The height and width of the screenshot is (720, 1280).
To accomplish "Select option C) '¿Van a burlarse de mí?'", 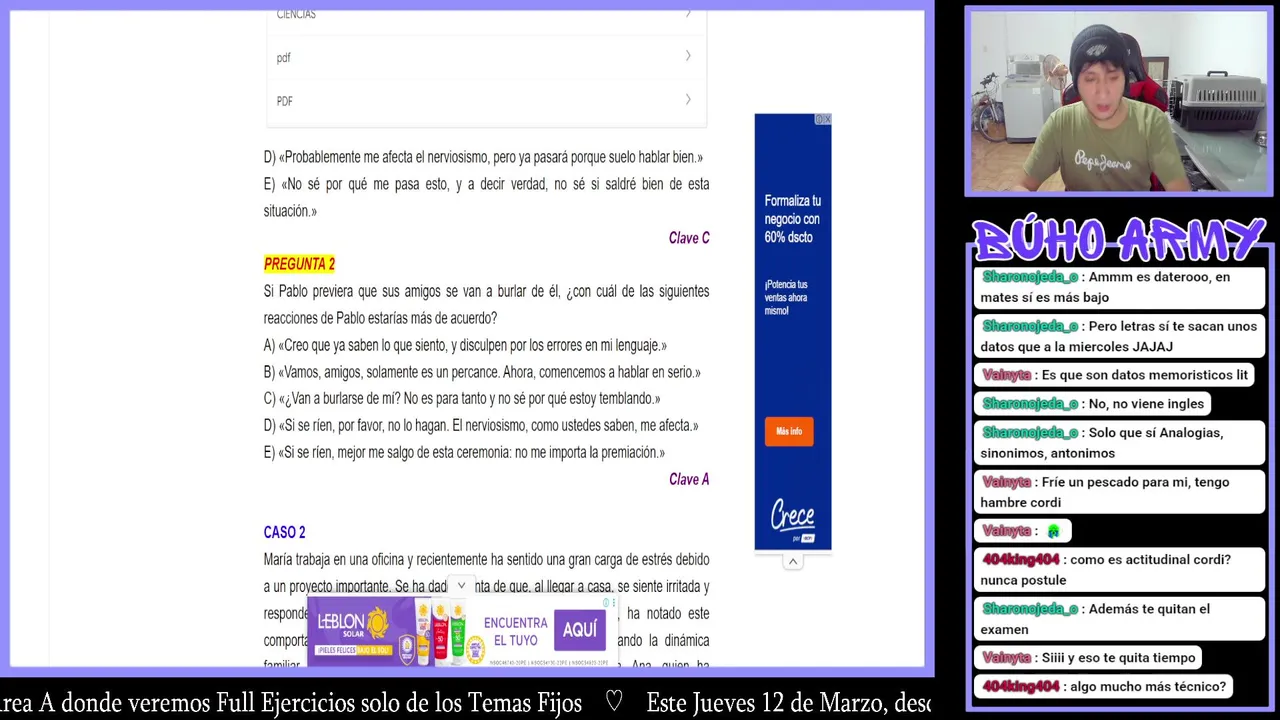I will [x=462, y=398].
